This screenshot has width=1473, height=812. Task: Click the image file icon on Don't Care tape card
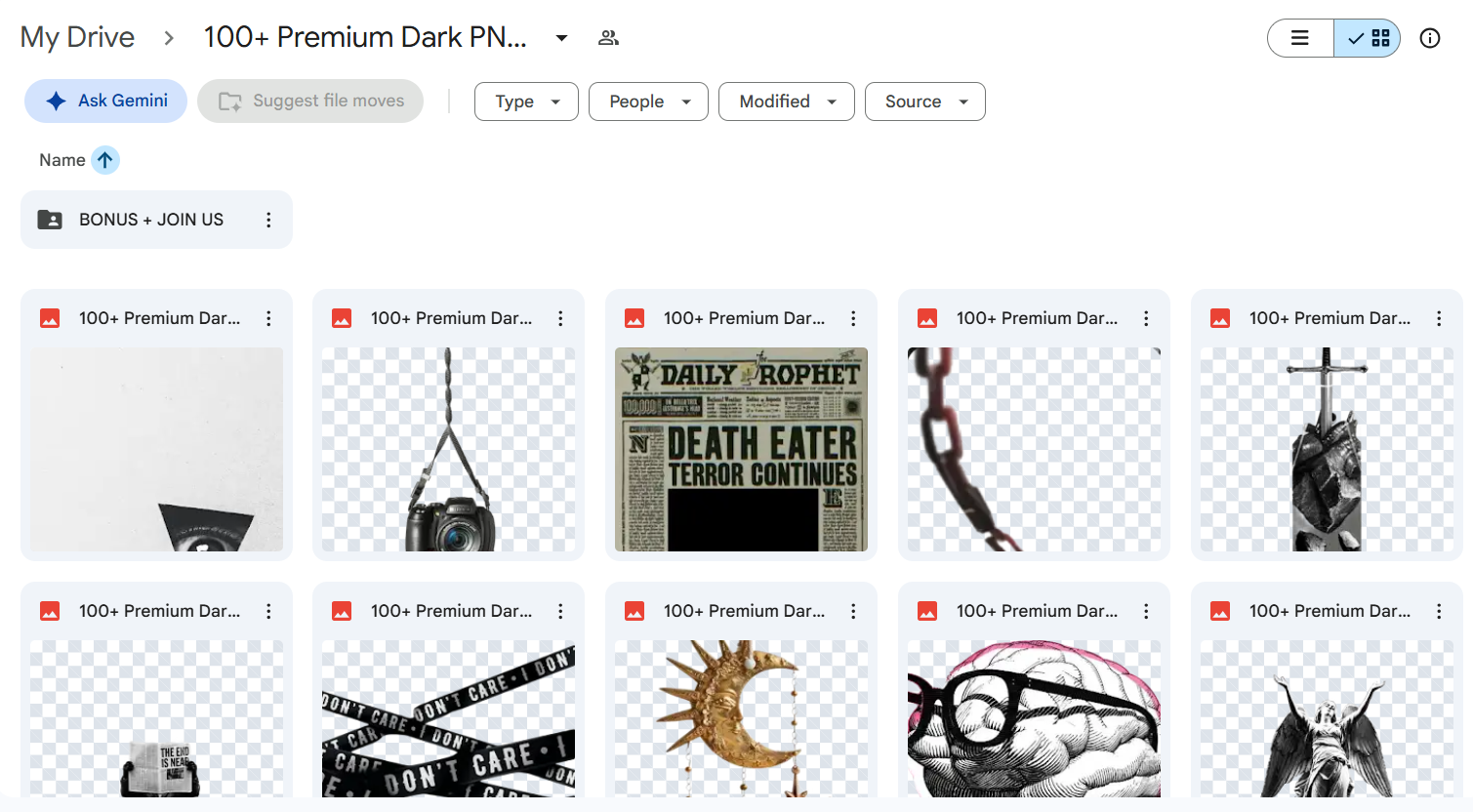tap(342, 611)
